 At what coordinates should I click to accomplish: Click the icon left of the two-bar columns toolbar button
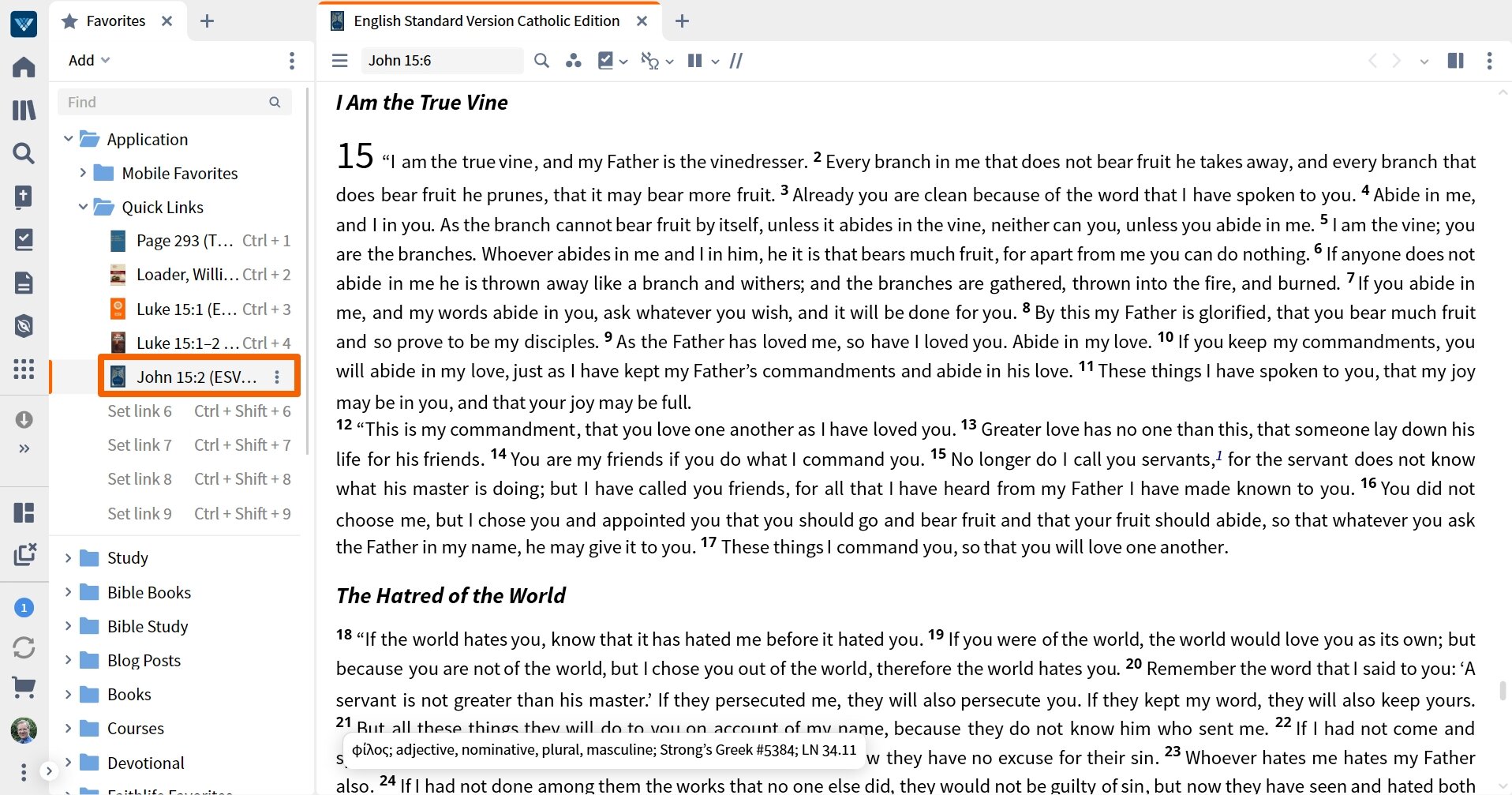click(x=649, y=61)
